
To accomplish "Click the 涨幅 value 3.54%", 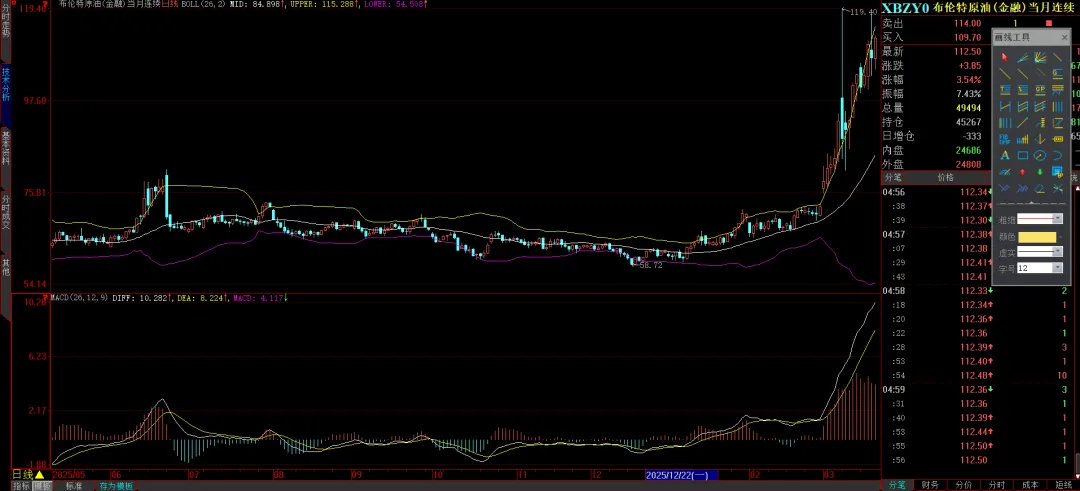I will (968, 80).
